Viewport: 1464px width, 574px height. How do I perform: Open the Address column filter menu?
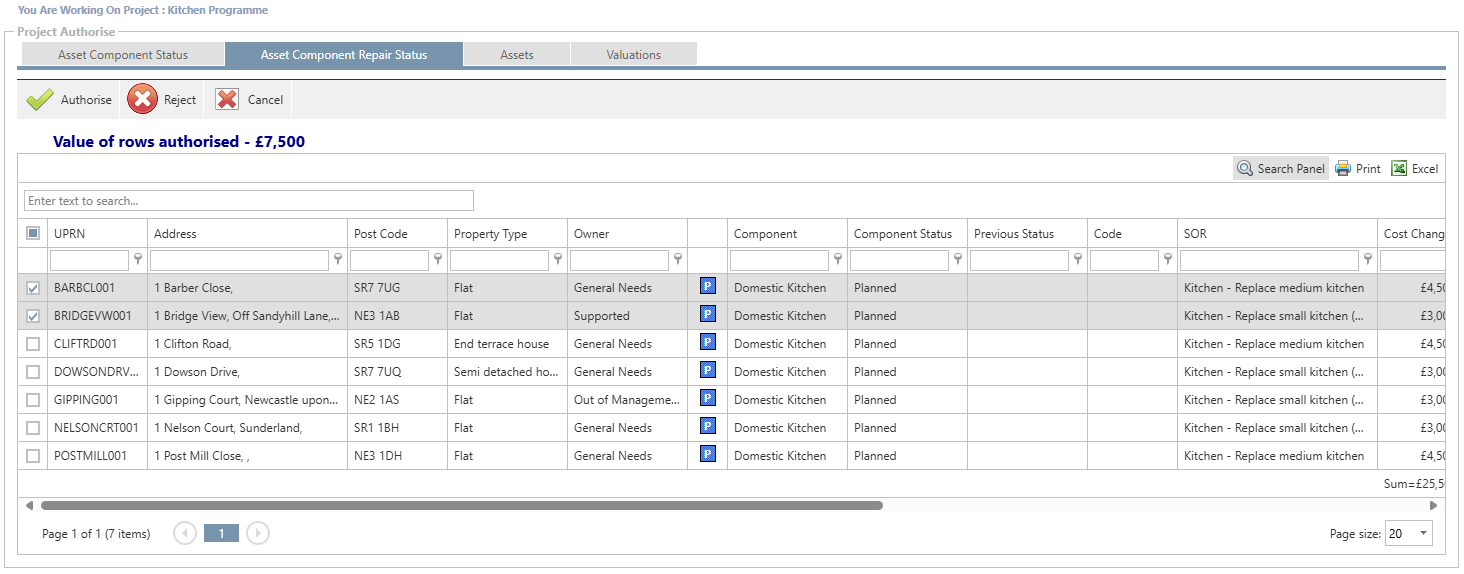pyautogui.click(x=338, y=260)
